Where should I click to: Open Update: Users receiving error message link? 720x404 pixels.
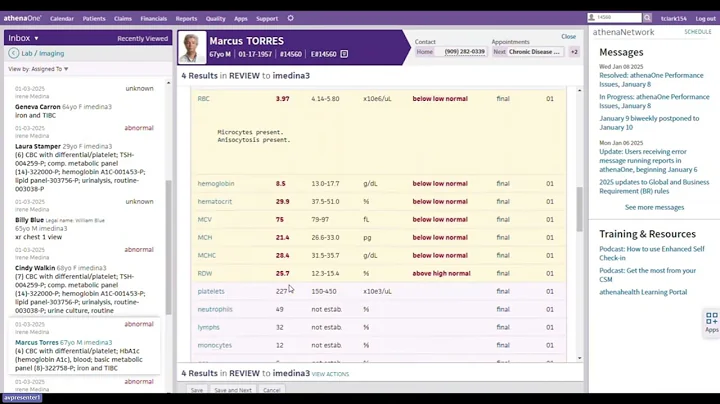(648, 160)
